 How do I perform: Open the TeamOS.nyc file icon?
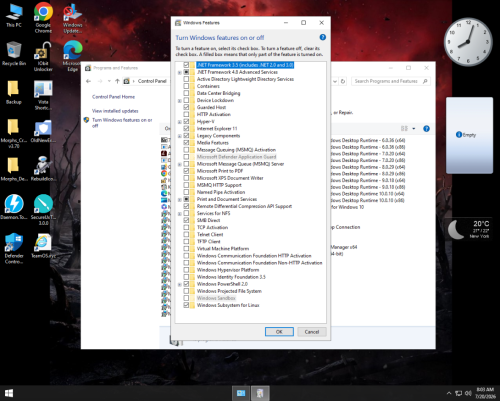pyautogui.click(x=43, y=246)
